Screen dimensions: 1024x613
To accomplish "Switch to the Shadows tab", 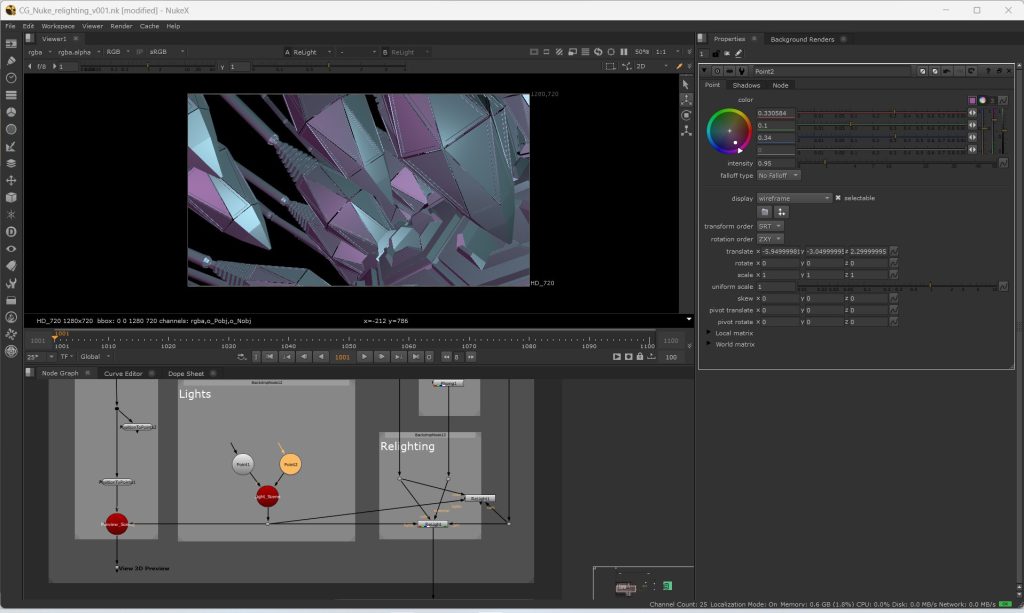I will [745, 85].
